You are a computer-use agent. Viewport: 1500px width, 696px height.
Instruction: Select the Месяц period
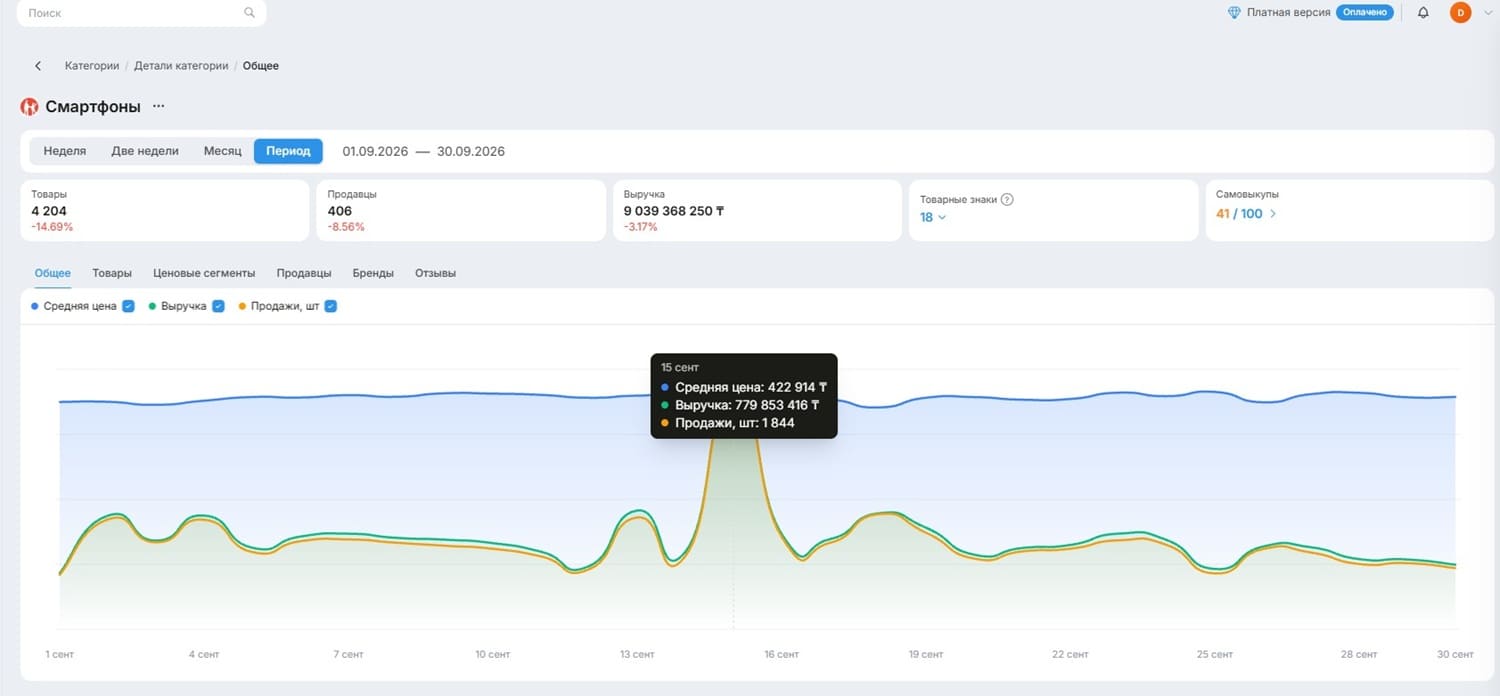click(222, 151)
